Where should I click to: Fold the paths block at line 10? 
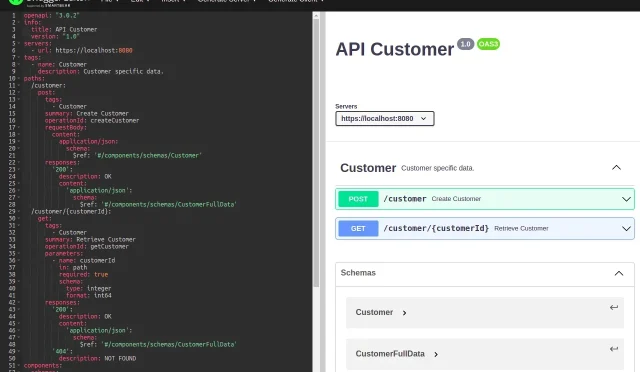click(x=19, y=78)
